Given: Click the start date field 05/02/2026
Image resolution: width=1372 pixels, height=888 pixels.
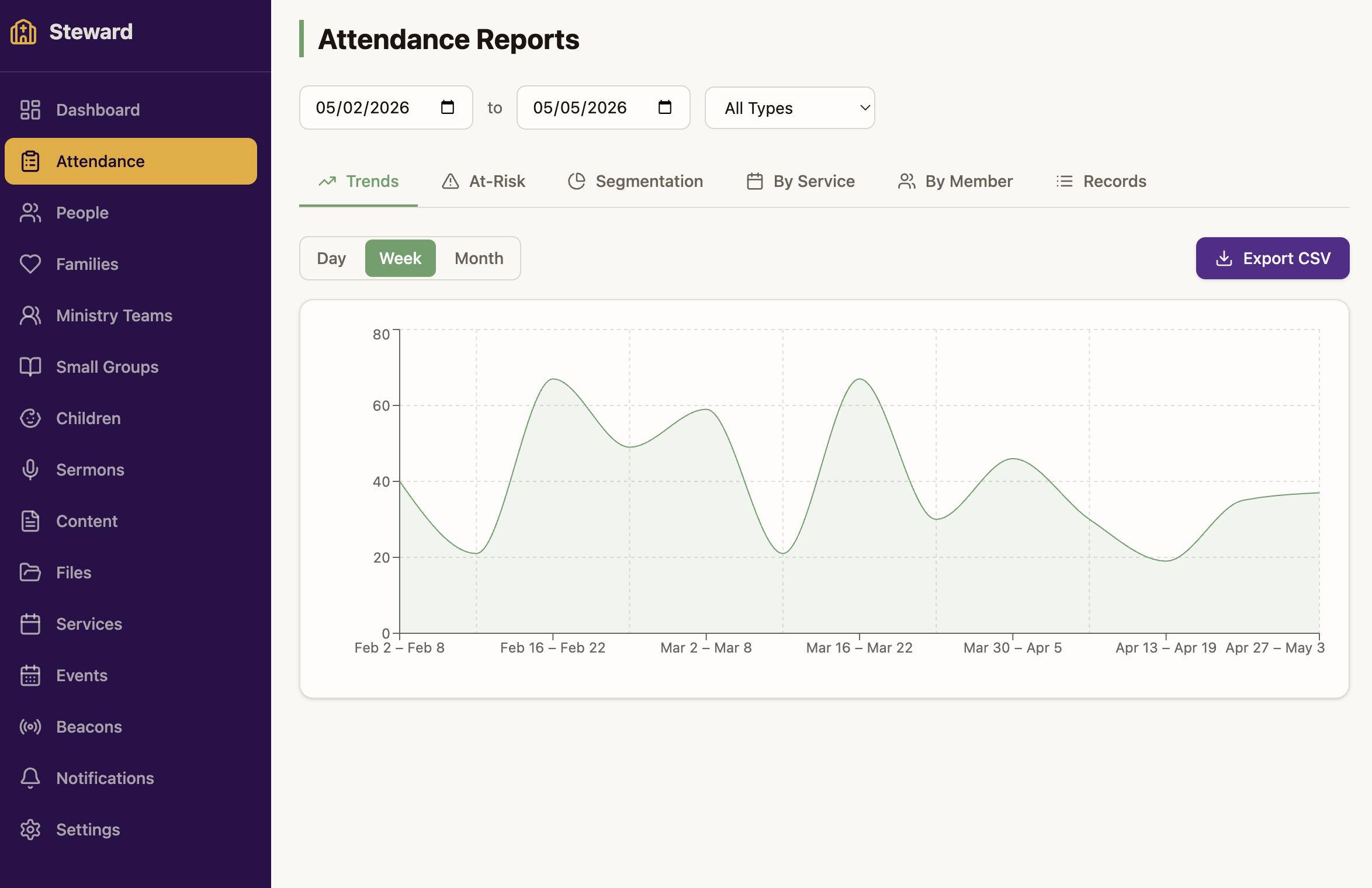Looking at the screenshot, I should coord(386,107).
